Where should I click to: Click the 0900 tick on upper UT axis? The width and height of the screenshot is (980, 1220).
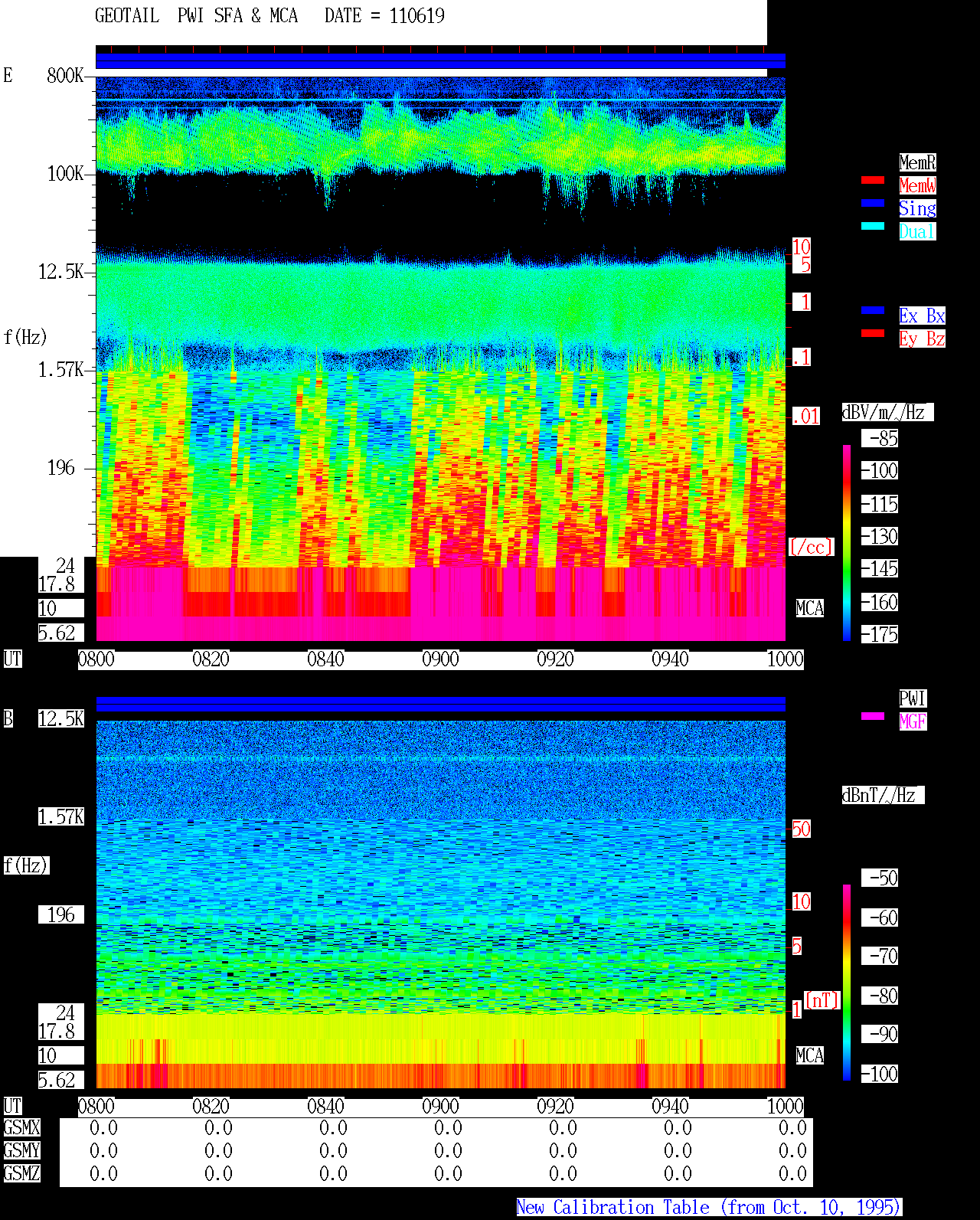[440, 659]
